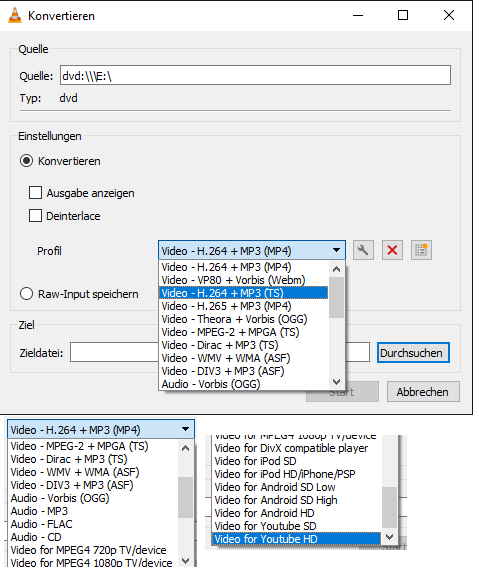Image resolution: width=479 pixels, height=579 pixels.
Task: Select Video - WMV + WMA (ASF) in lower left list
Action: (x=93, y=472)
